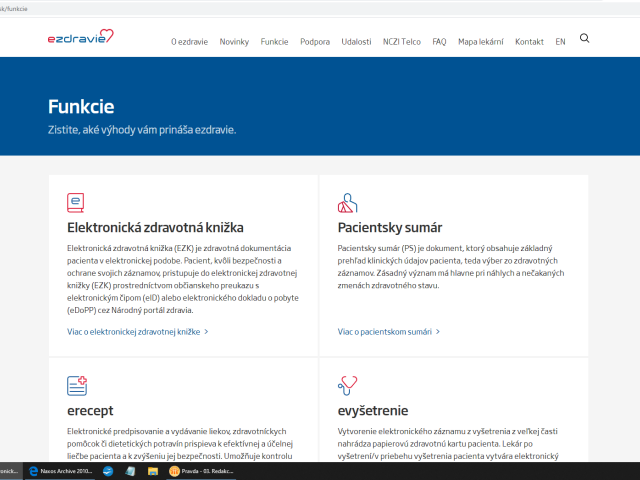Click the evyšetrenie stethoscope icon
The height and width of the screenshot is (480, 640).
(347, 386)
